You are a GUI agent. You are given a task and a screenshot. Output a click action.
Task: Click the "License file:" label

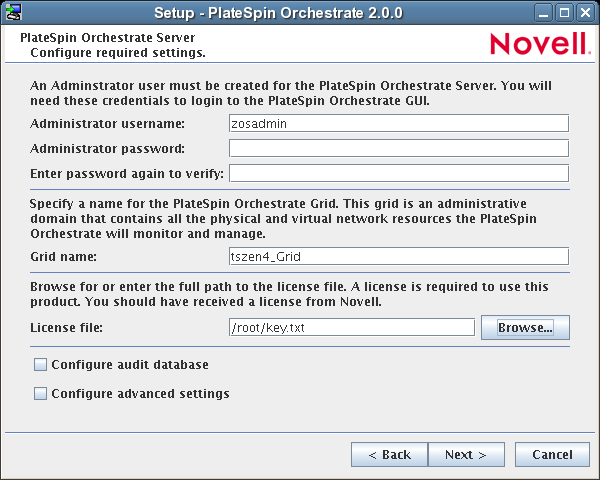coord(67,328)
